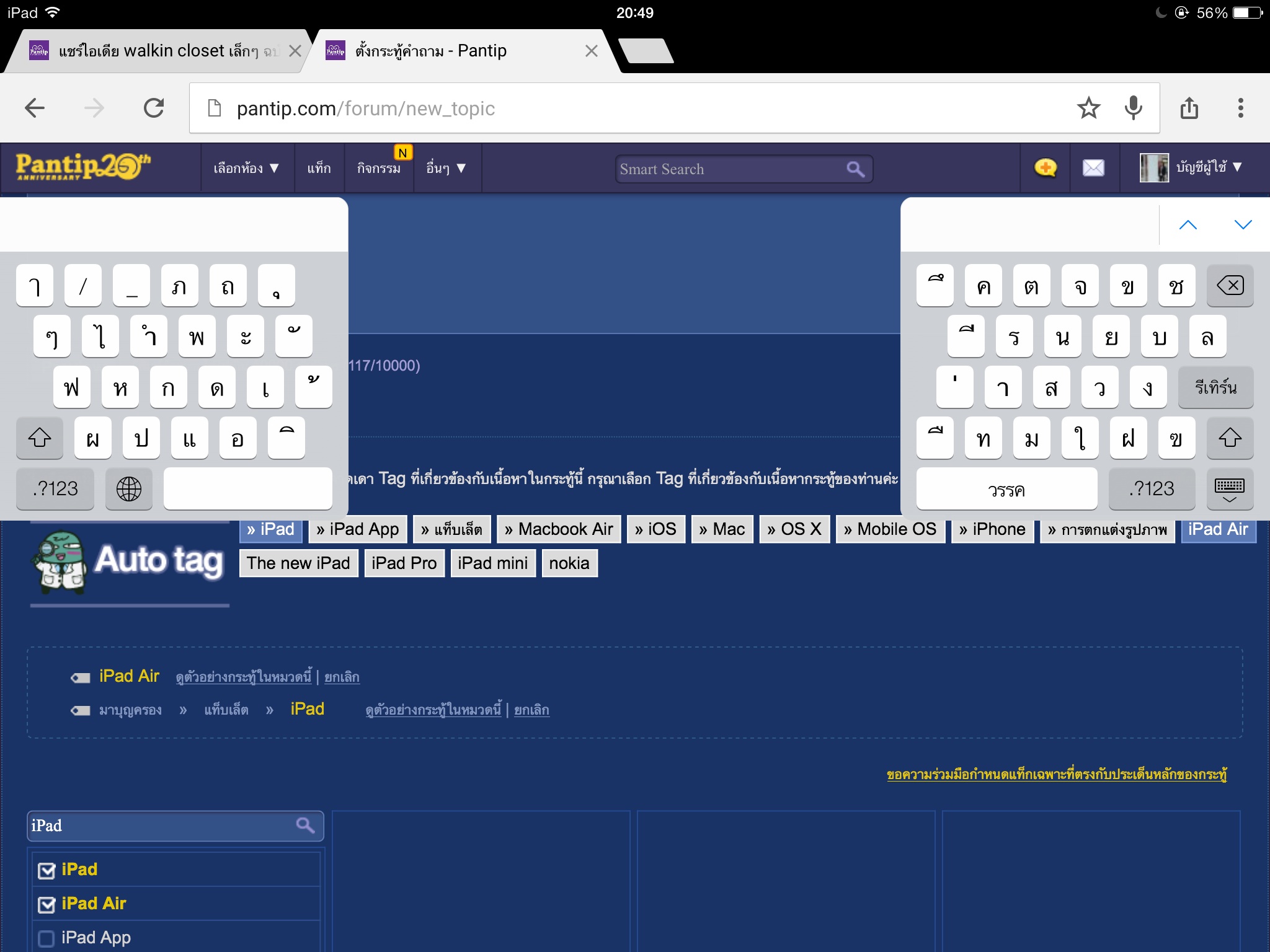
Task: Select the » การตกแต่งรูปภาพ tag
Action: point(1108,529)
